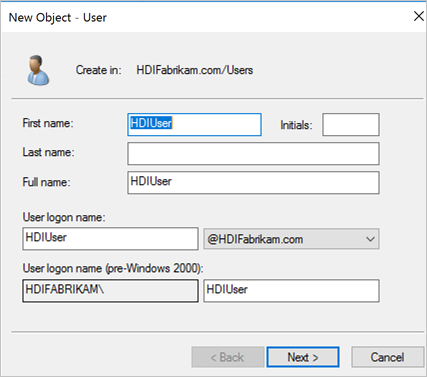Click the User logon name field
Image resolution: width=427 pixels, height=377 pixels.
[110, 239]
